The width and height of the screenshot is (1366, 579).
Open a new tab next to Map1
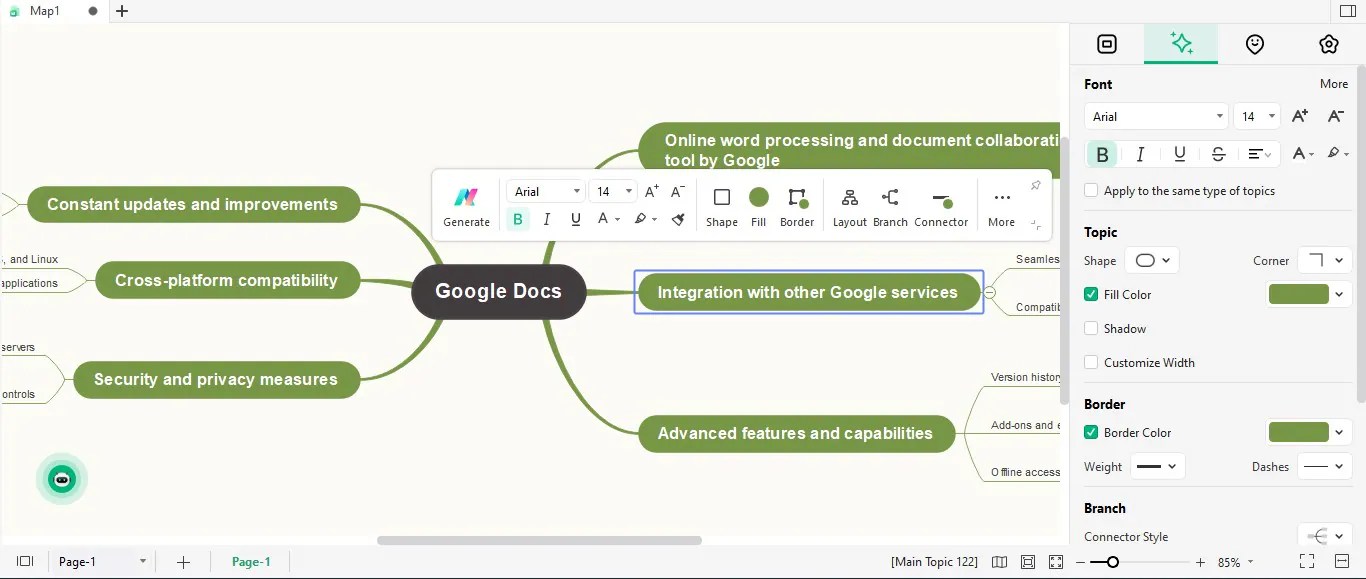122,11
